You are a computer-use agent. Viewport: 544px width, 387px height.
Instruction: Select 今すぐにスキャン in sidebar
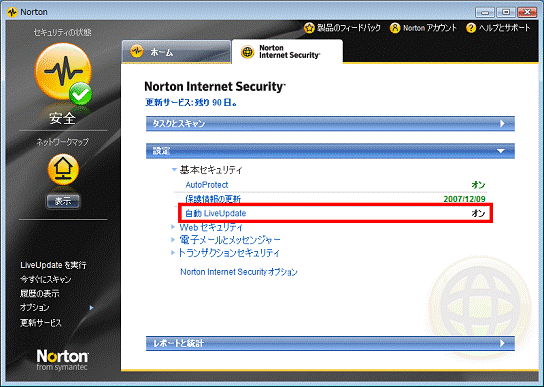[x=45, y=279]
